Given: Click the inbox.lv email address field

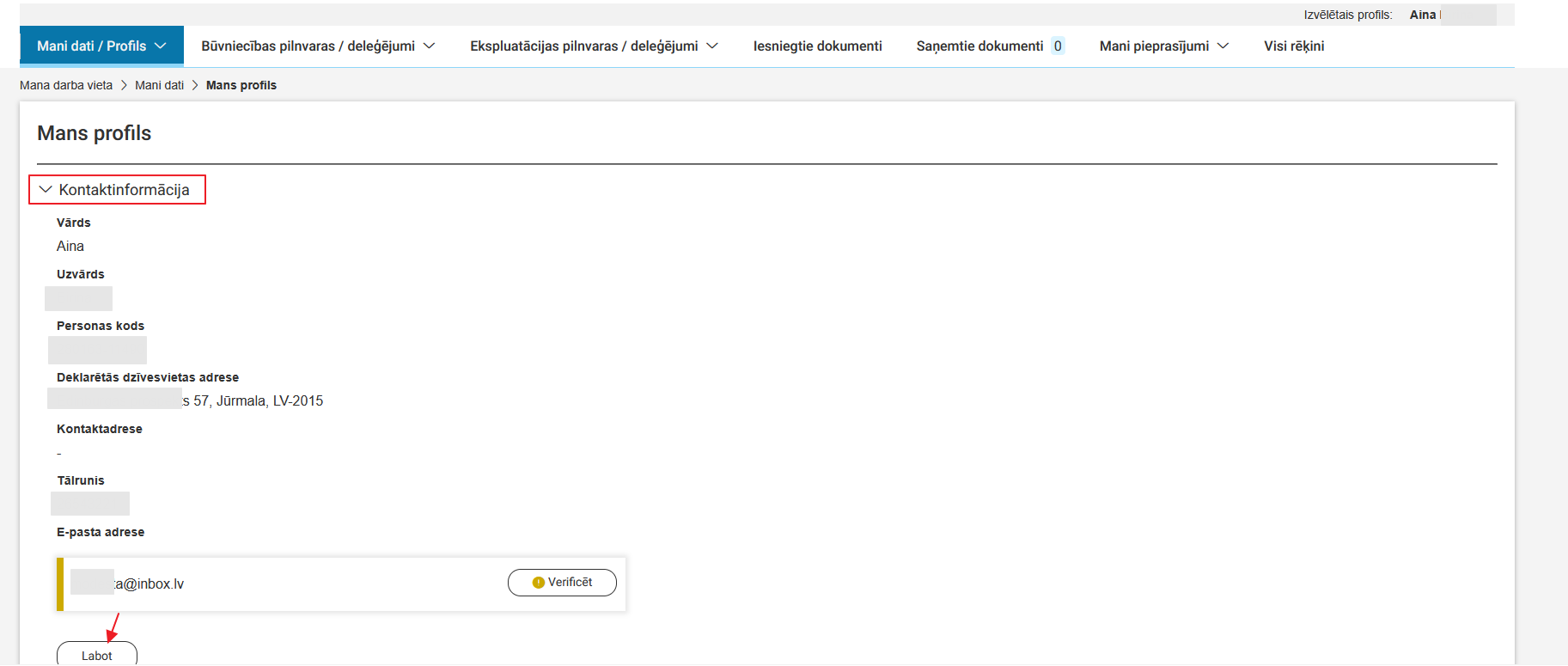Looking at the screenshot, I should [129, 584].
